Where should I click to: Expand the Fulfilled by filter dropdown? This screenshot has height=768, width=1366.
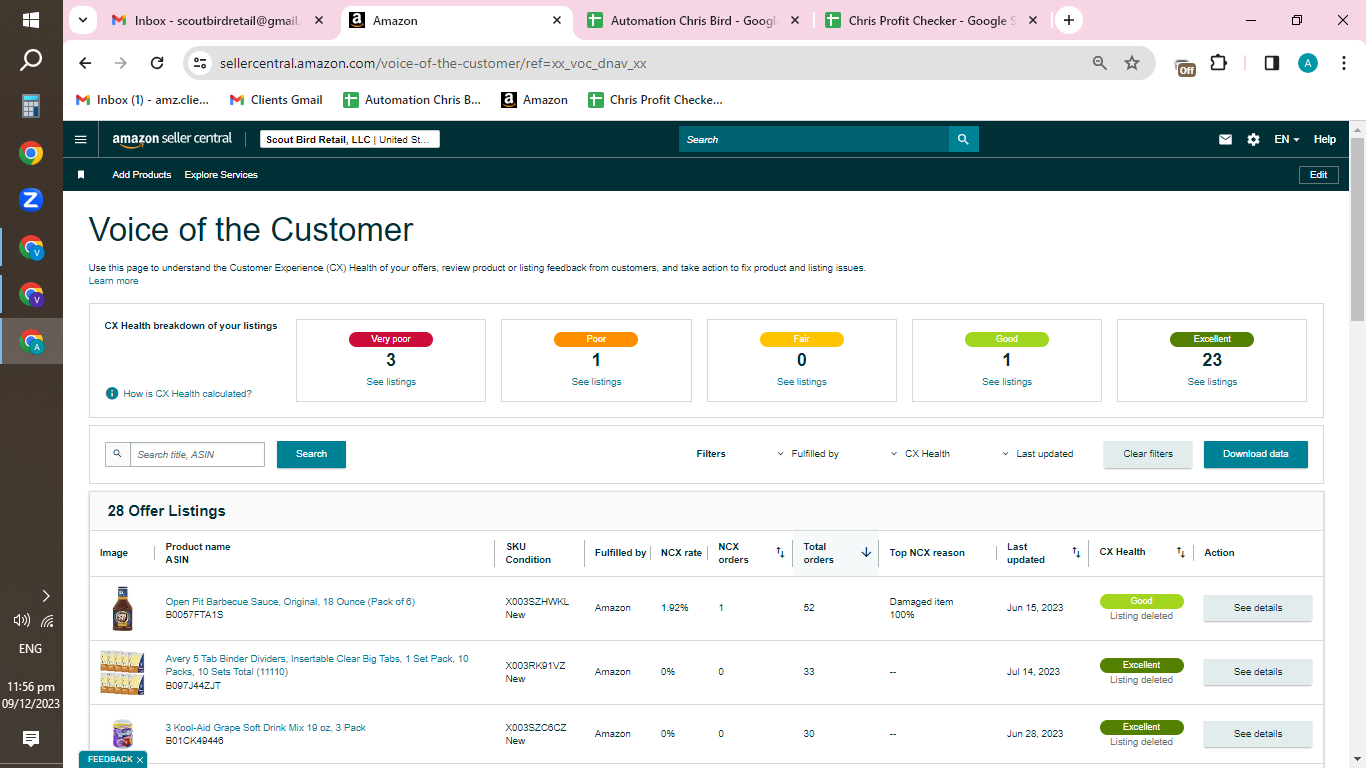[x=808, y=454]
